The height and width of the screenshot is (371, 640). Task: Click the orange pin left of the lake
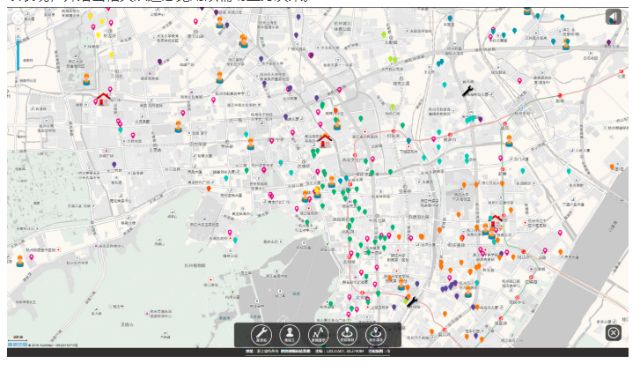209,189
